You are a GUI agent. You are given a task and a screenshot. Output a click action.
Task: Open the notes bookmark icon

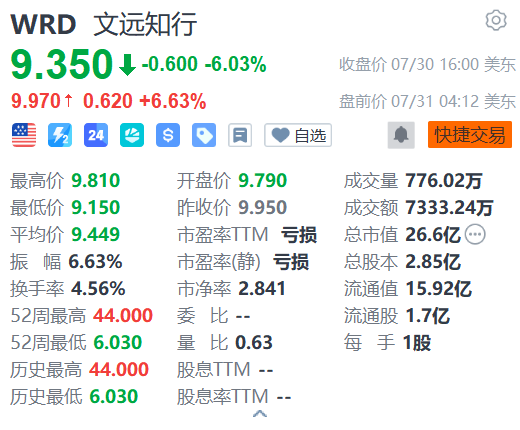240,135
